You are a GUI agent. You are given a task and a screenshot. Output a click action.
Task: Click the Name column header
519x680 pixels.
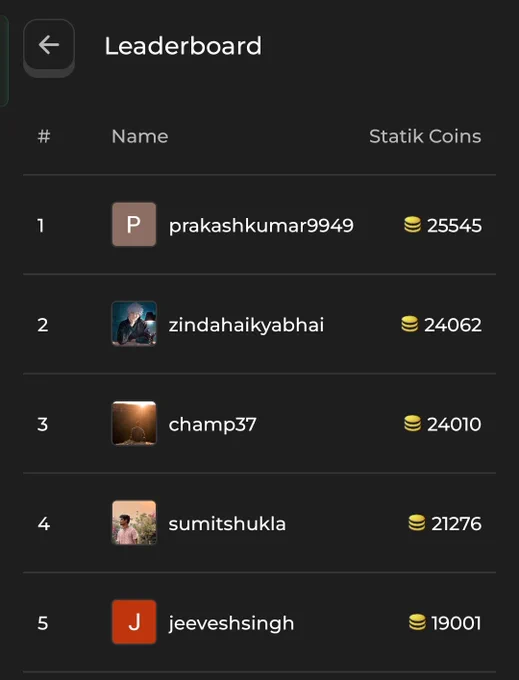point(140,136)
